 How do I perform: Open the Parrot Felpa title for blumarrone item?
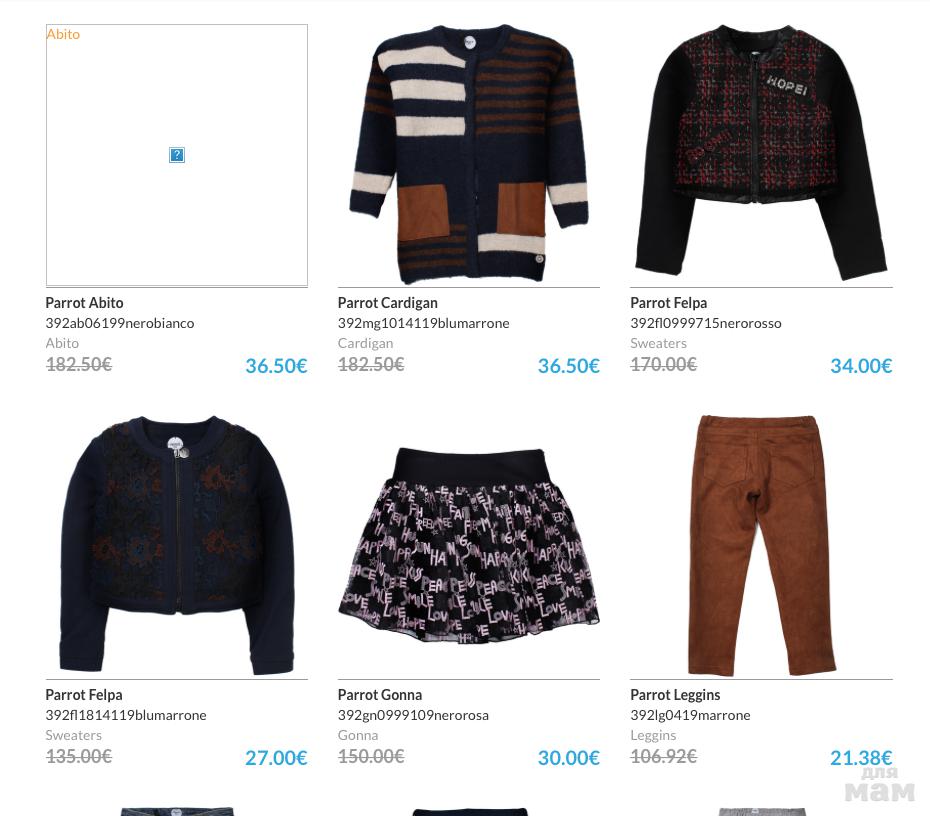coord(84,695)
